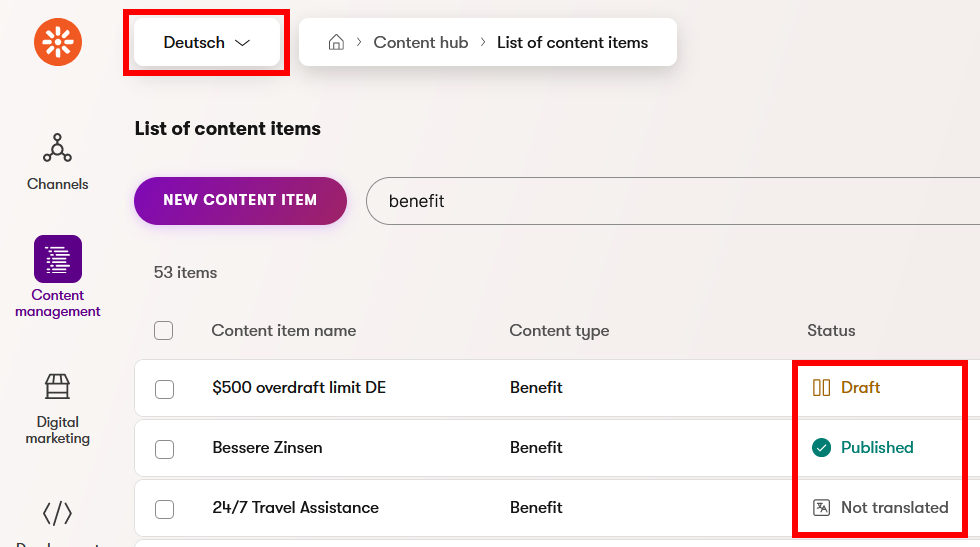Click the Kentico logo icon
This screenshot has height=547, width=980.
58,42
